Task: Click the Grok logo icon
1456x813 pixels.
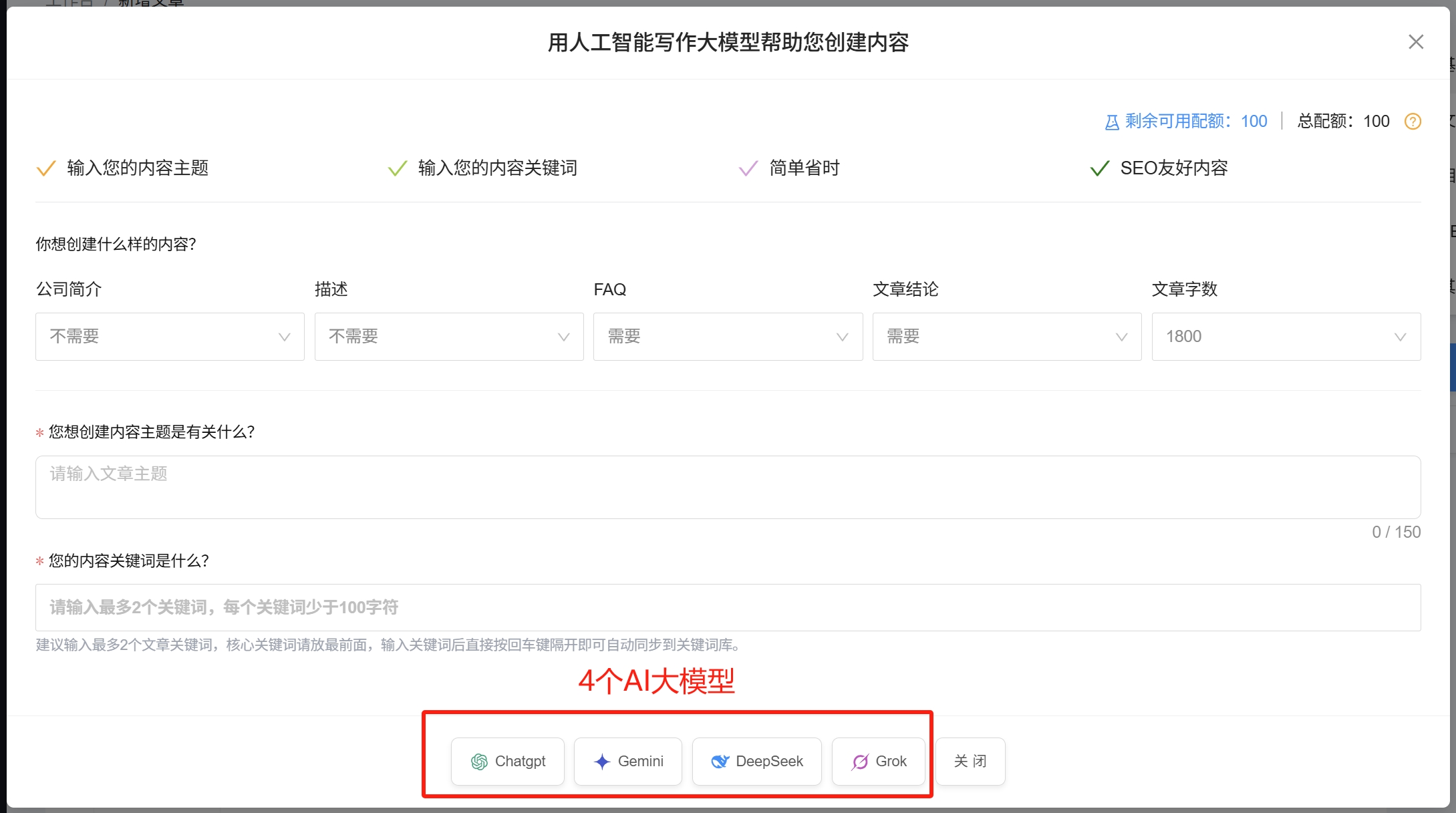Action: point(860,762)
